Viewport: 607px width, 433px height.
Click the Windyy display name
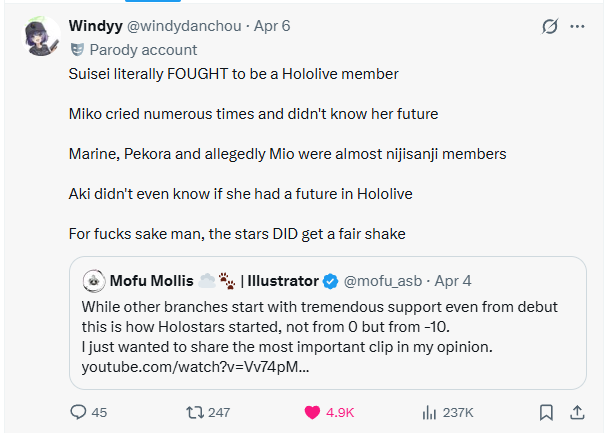96,26
